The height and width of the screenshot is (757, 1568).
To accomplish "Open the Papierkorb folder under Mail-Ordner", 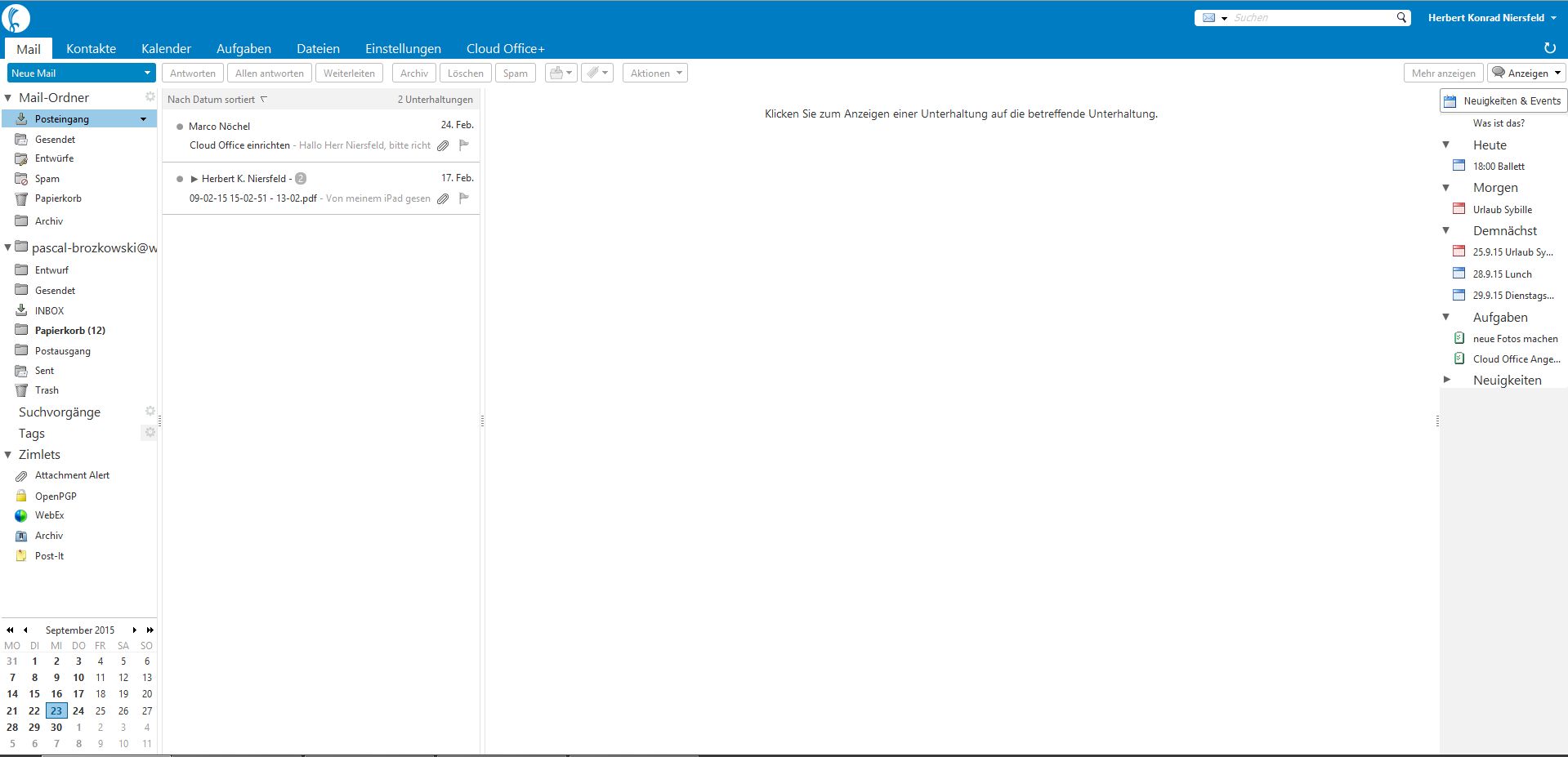I will pyautogui.click(x=58, y=198).
